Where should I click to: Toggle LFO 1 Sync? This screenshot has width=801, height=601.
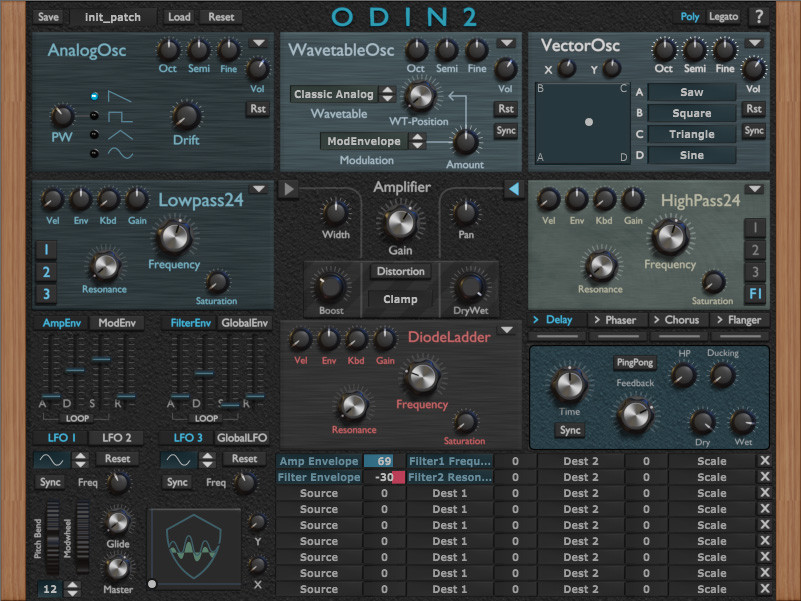[x=50, y=482]
